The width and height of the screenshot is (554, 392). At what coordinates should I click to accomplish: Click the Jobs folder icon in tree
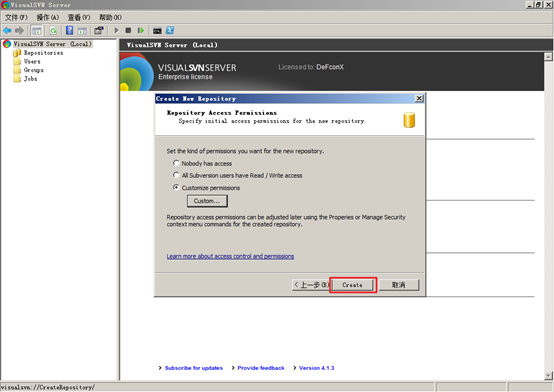point(17,79)
